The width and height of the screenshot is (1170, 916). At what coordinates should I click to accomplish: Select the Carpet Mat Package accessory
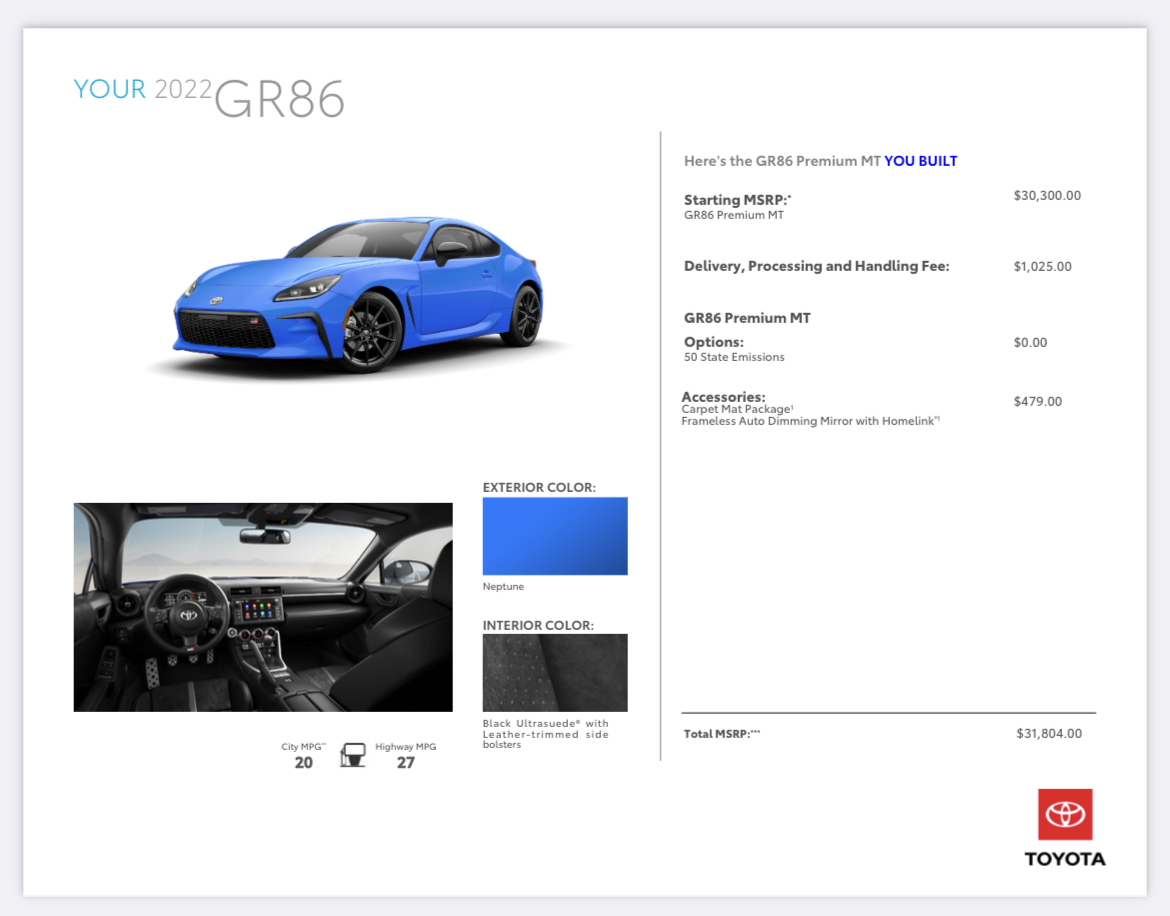tap(737, 410)
